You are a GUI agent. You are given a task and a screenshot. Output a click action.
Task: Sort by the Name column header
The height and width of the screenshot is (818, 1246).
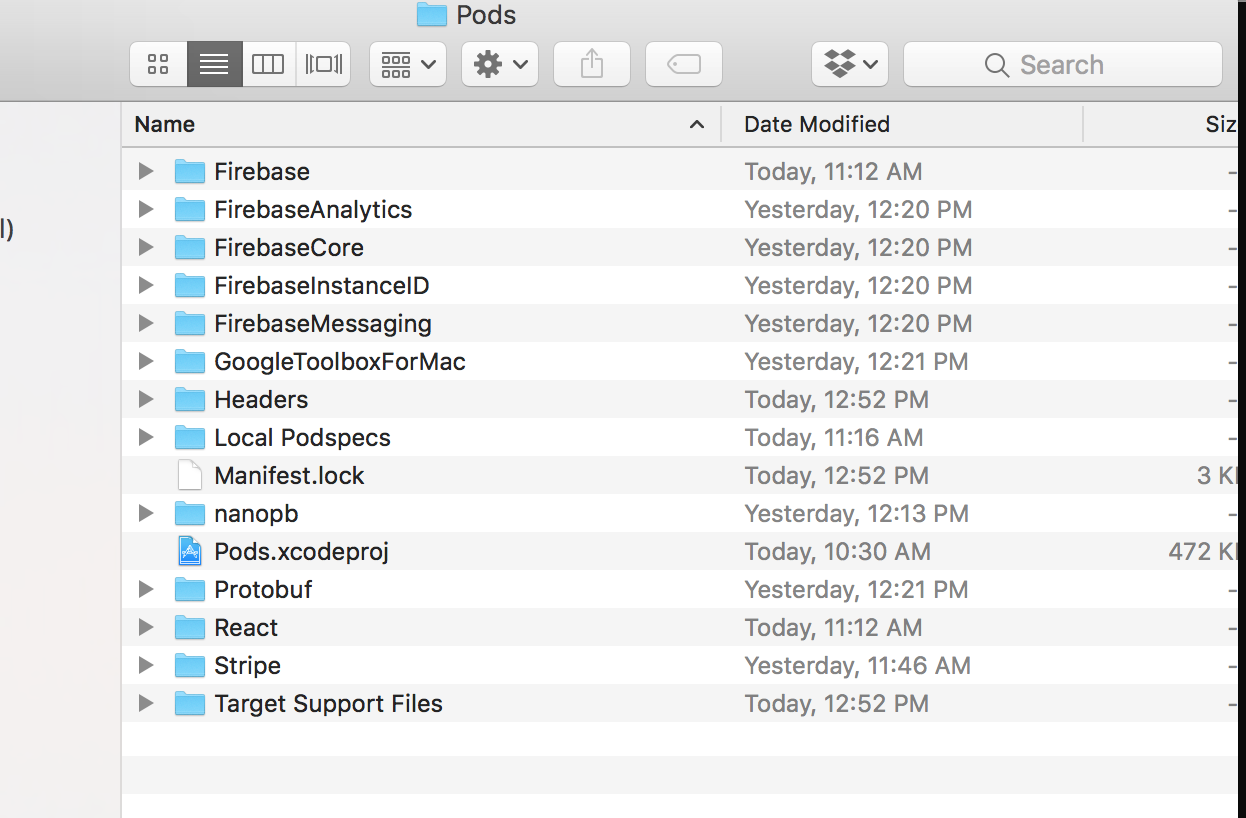pos(421,124)
